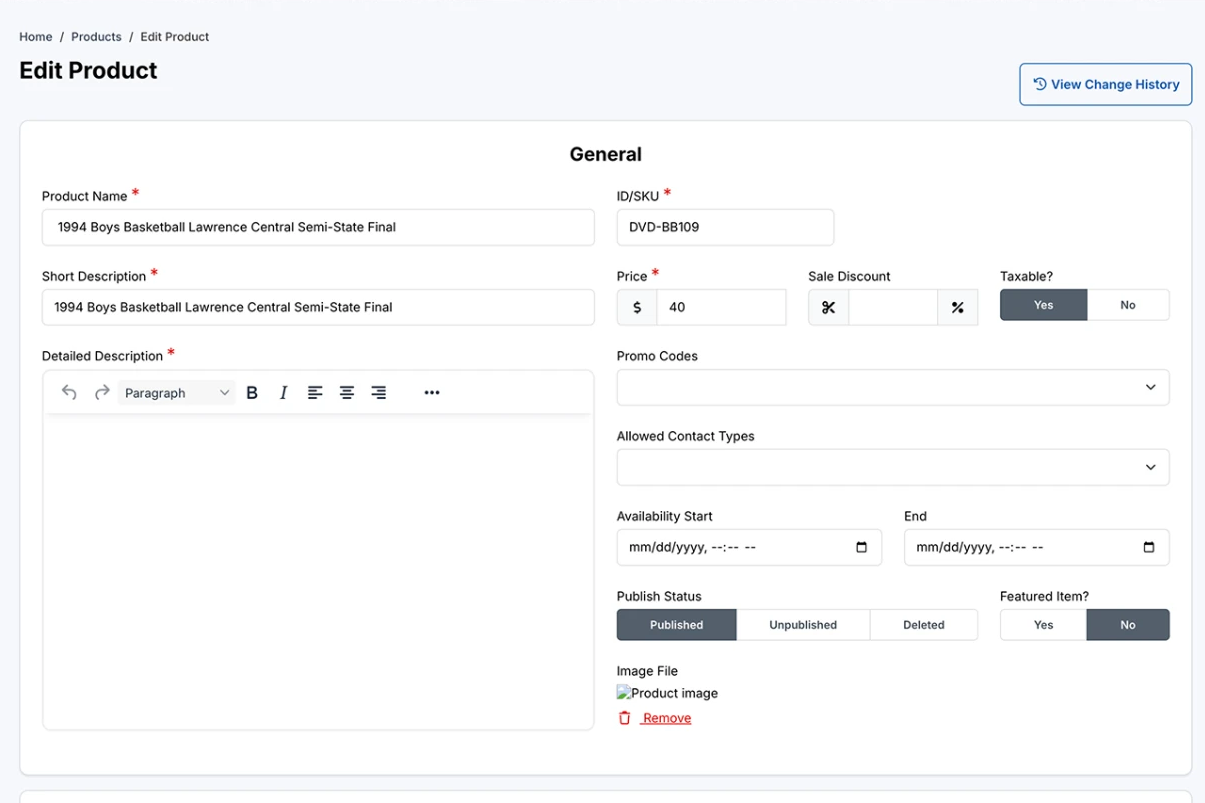This screenshot has width=1205, height=803.
Task: Open the Paragraph style dropdown
Action: 177,393
